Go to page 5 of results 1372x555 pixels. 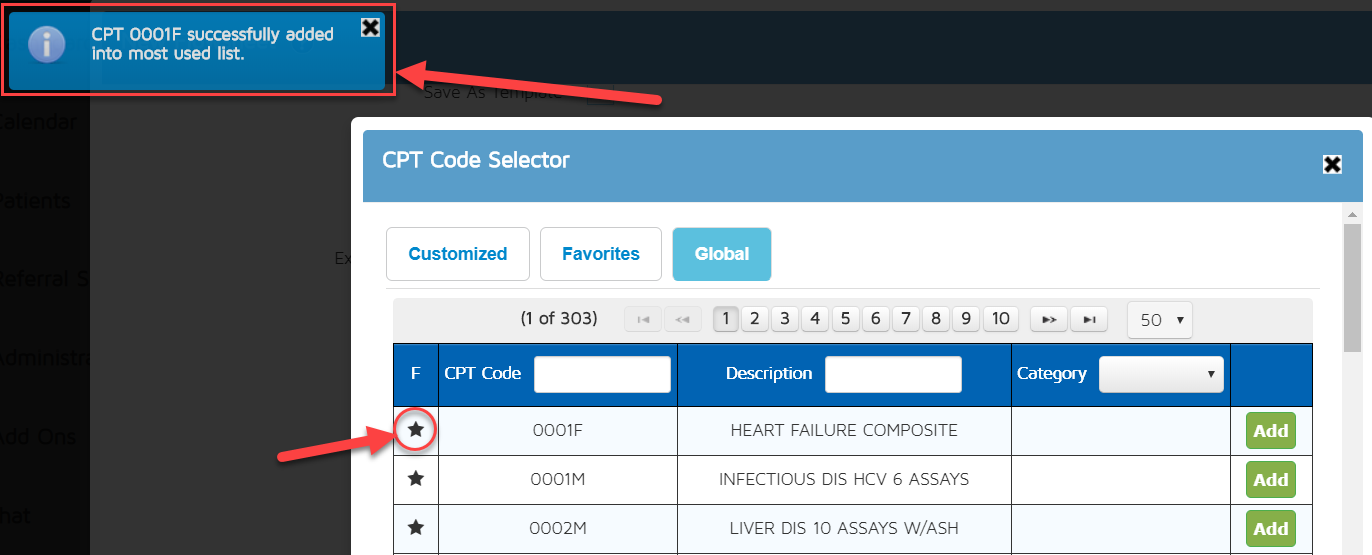point(845,319)
